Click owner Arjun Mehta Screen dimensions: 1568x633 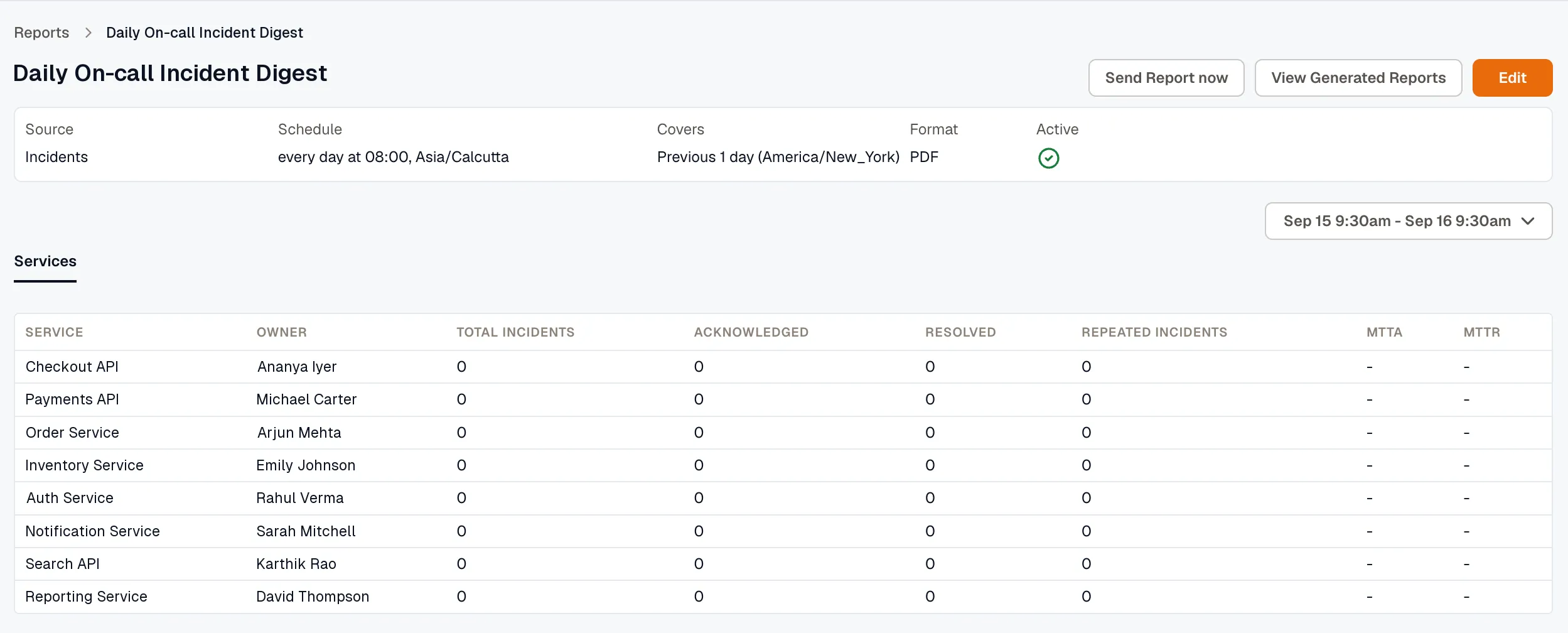(x=299, y=433)
